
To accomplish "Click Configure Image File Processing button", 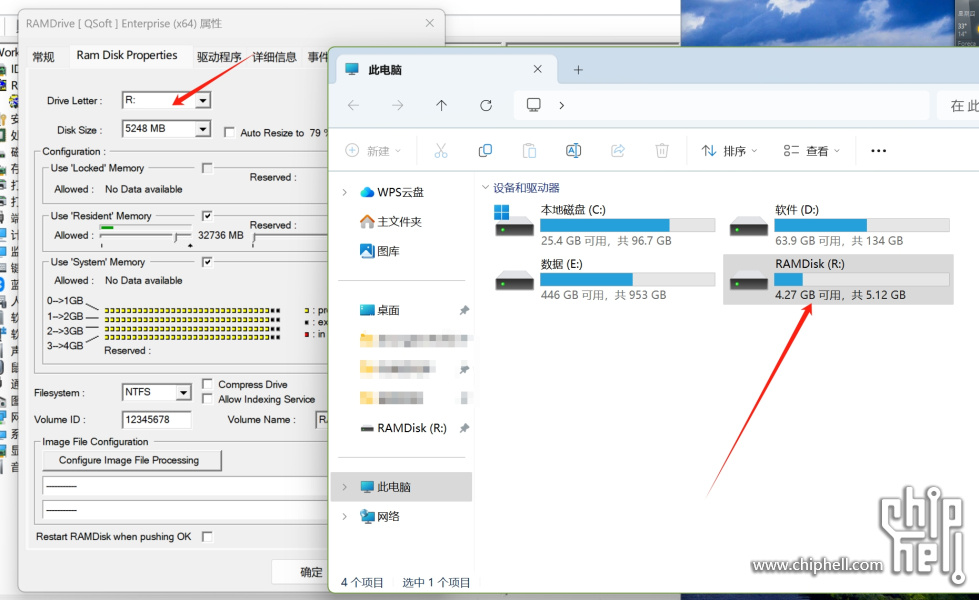I will point(131,460).
